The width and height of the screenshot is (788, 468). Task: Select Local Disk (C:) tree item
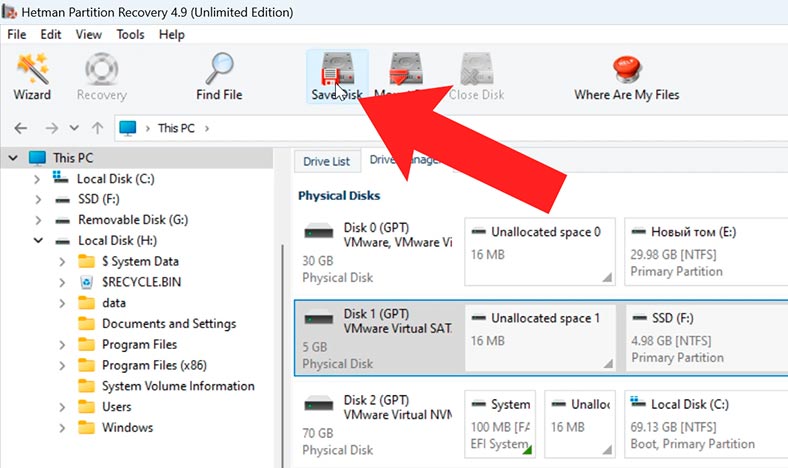click(x=116, y=179)
